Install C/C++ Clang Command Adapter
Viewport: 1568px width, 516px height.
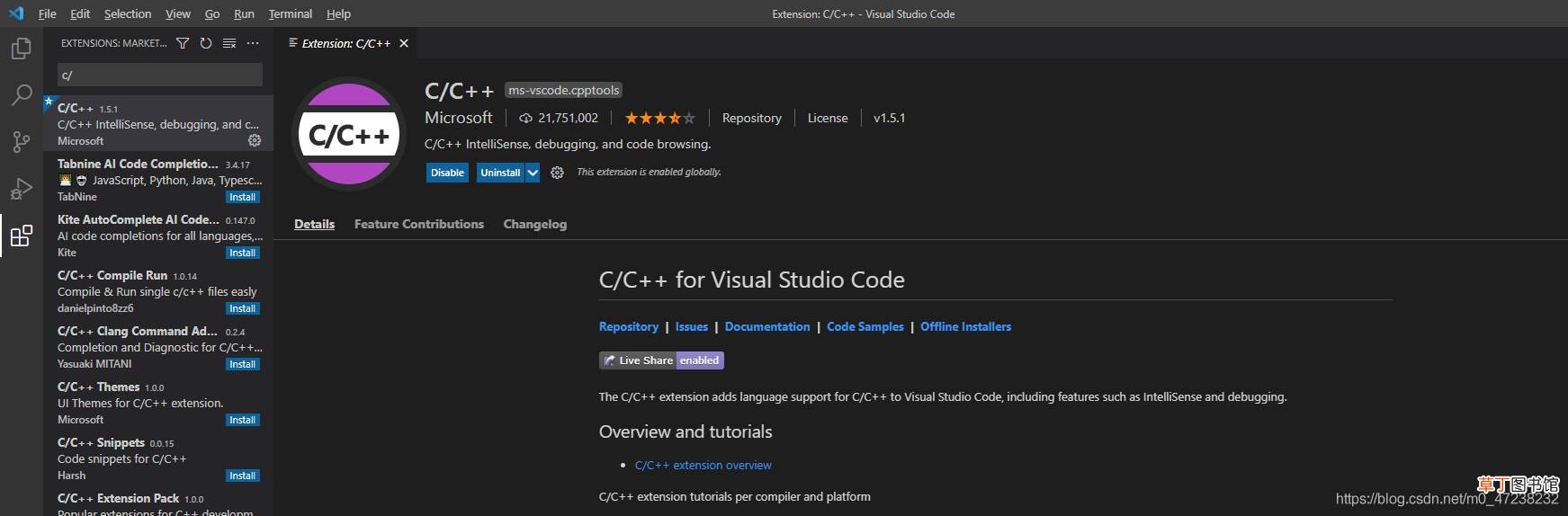[x=242, y=364]
